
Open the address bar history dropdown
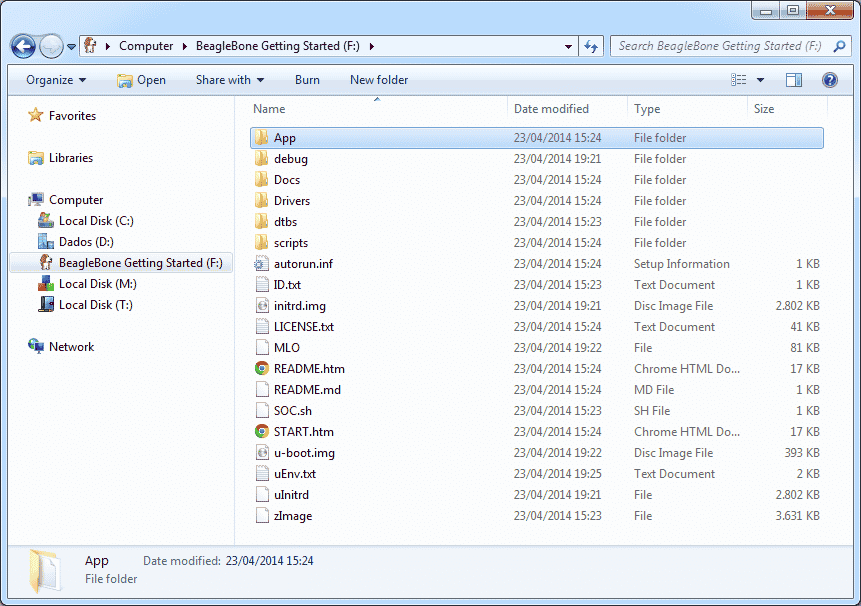tap(568, 47)
